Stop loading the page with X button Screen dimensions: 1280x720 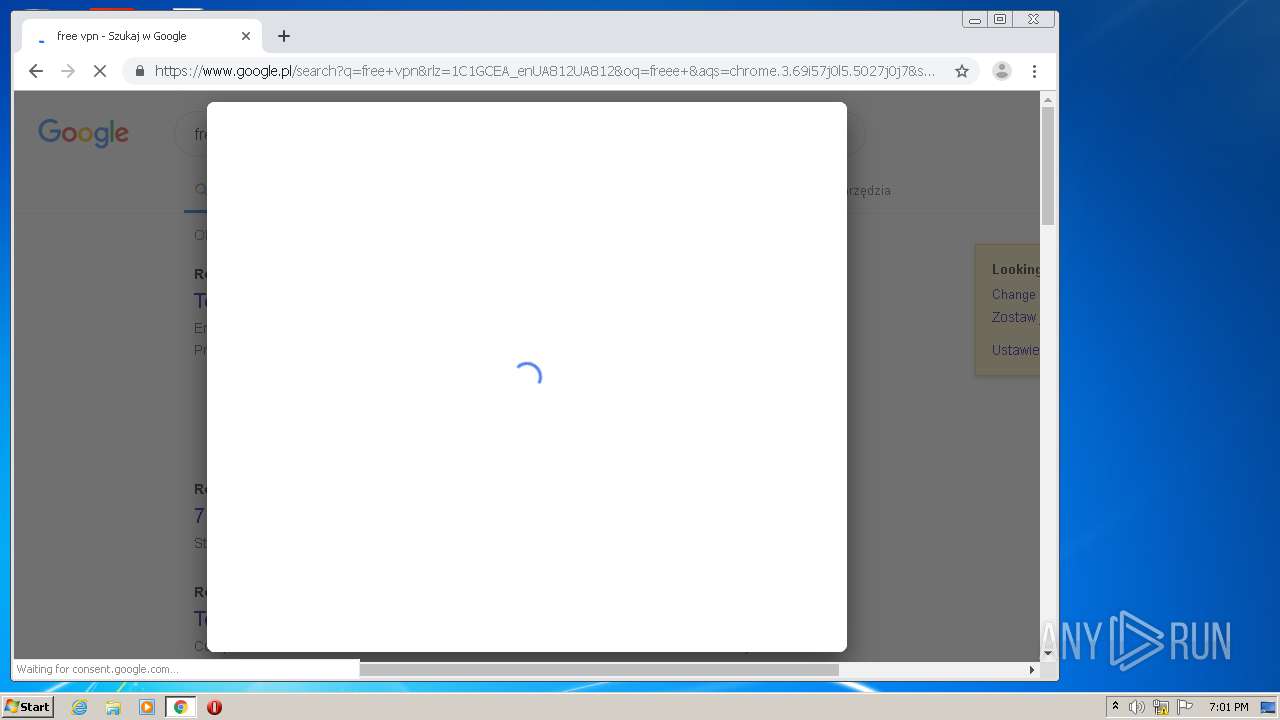[x=100, y=71]
